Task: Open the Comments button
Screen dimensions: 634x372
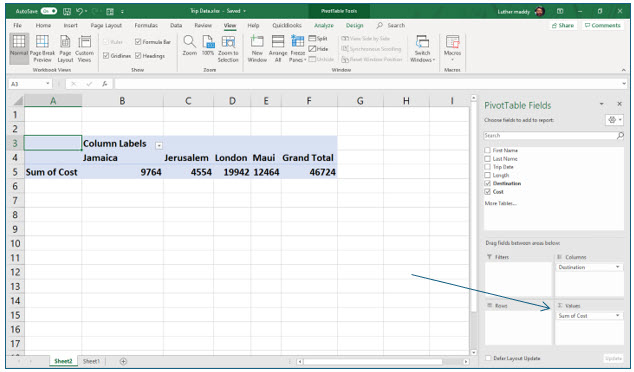Action: (x=602, y=25)
